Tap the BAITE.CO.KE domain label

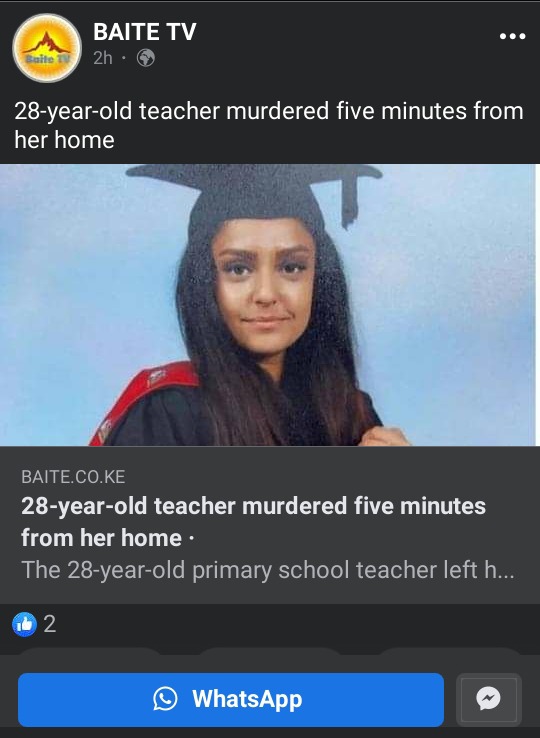point(73,477)
